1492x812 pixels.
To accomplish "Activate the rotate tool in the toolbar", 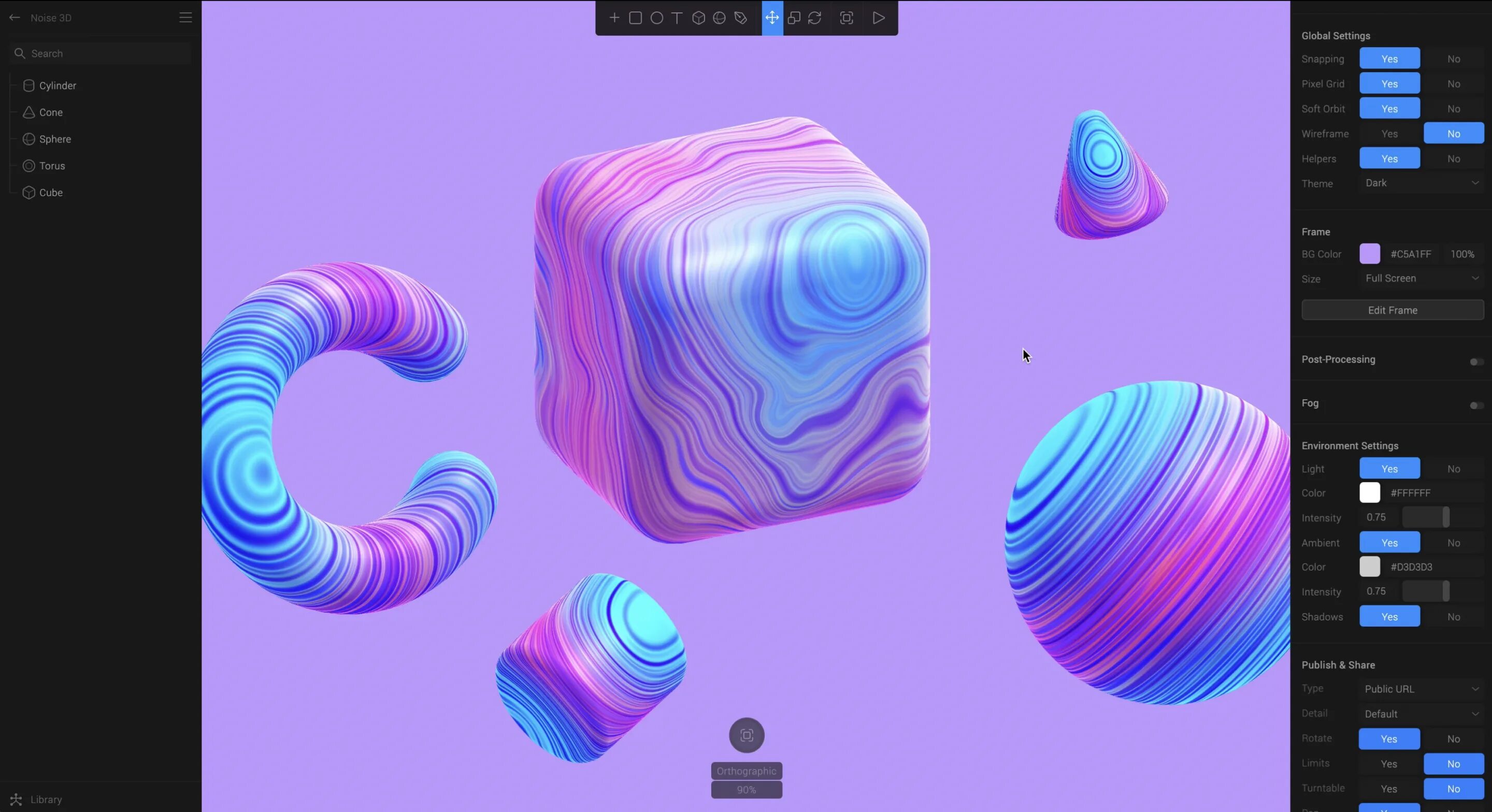I will pyautogui.click(x=814, y=18).
